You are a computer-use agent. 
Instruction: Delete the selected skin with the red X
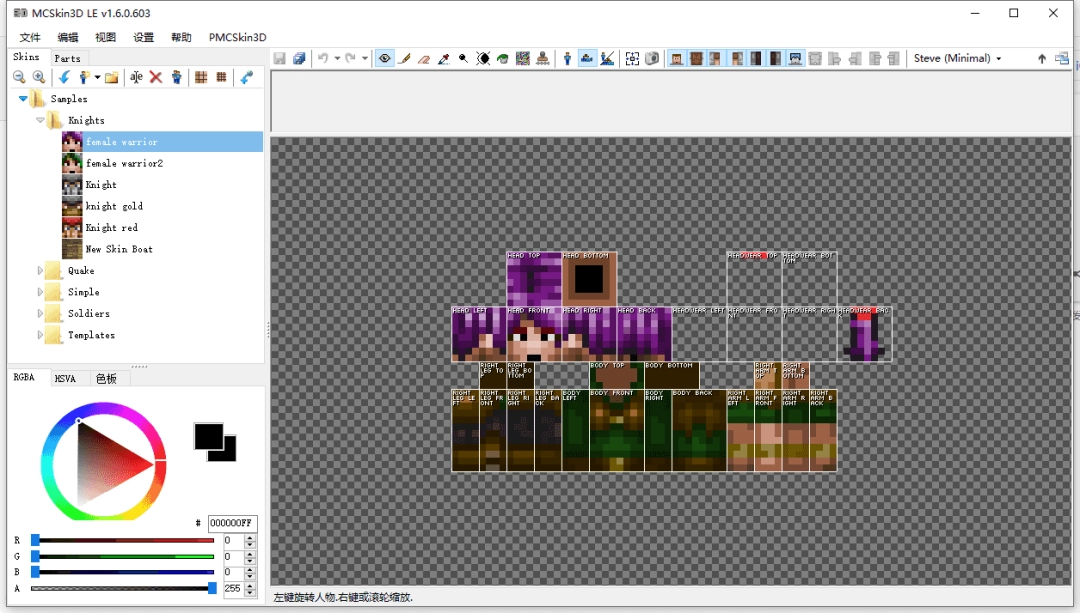tap(154, 76)
